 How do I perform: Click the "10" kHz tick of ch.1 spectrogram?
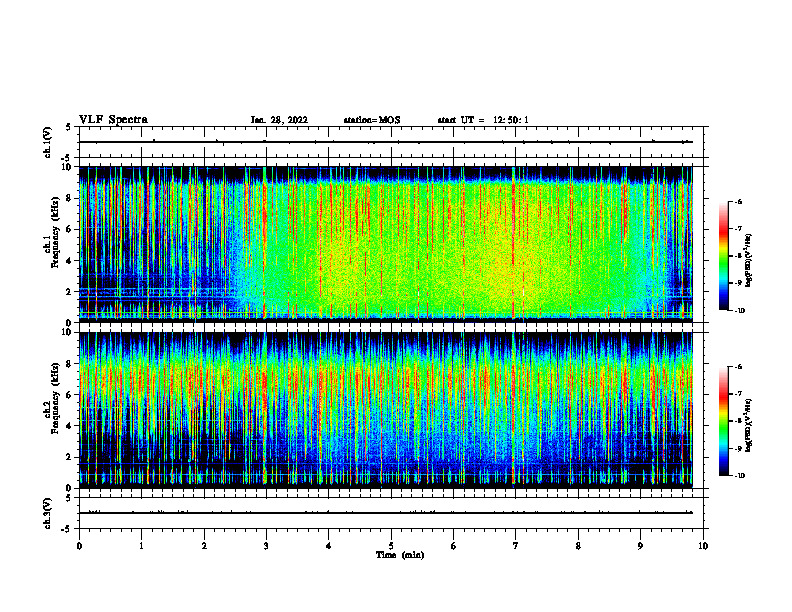click(x=67, y=167)
